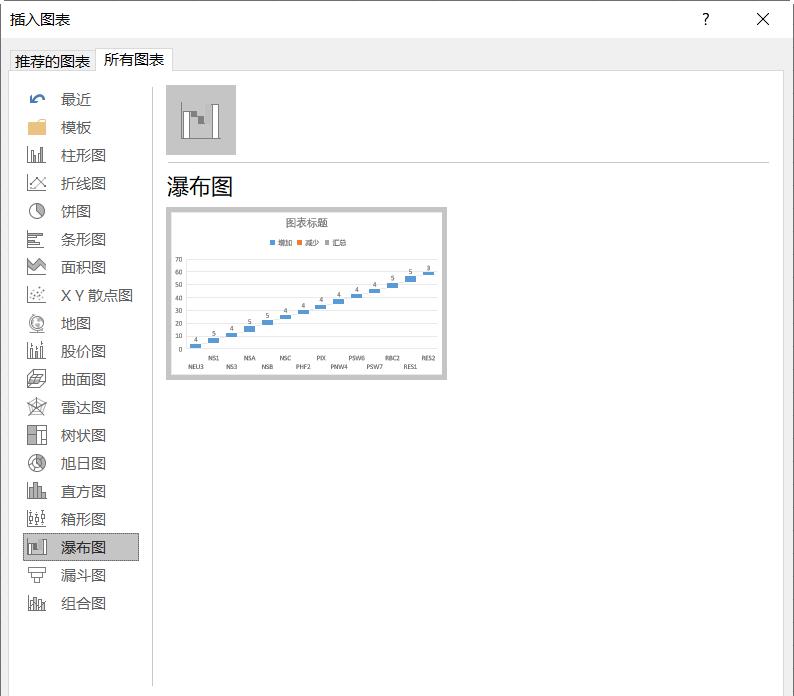Click the 股价图 label

click(x=84, y=351)
